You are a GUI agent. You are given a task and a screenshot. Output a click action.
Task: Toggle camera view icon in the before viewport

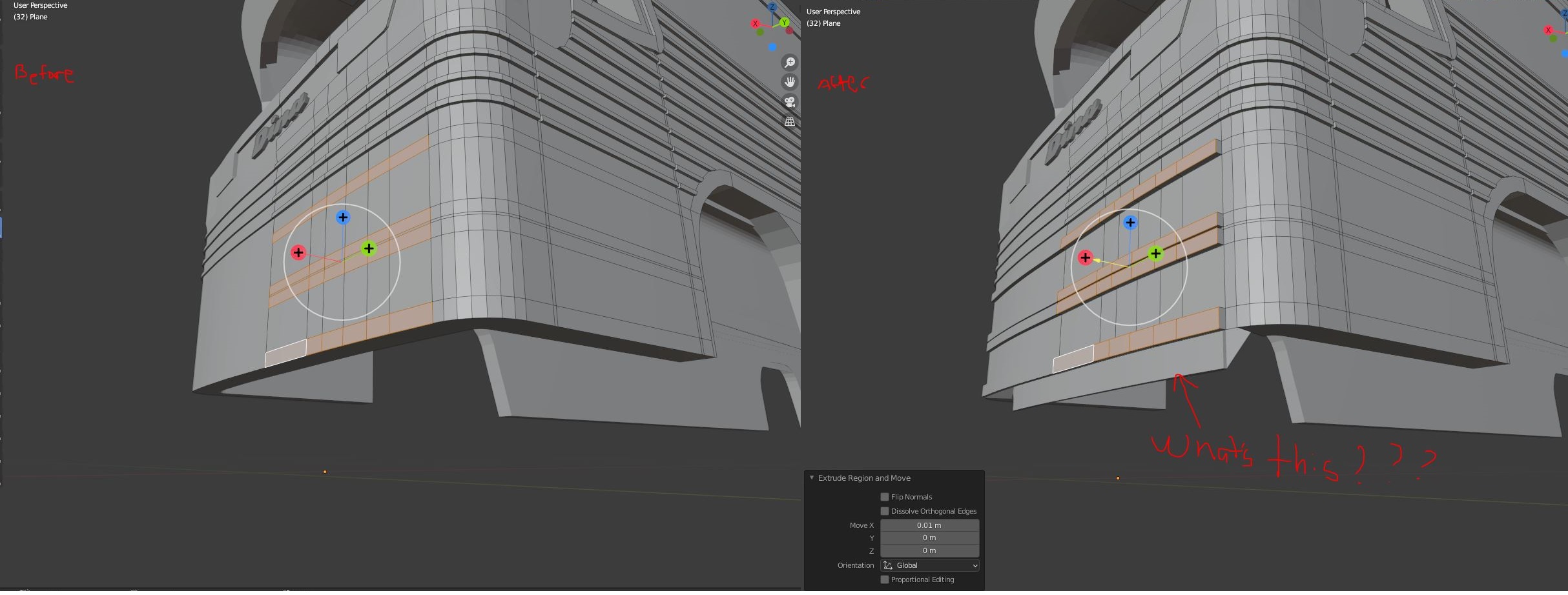pos(789,102)
